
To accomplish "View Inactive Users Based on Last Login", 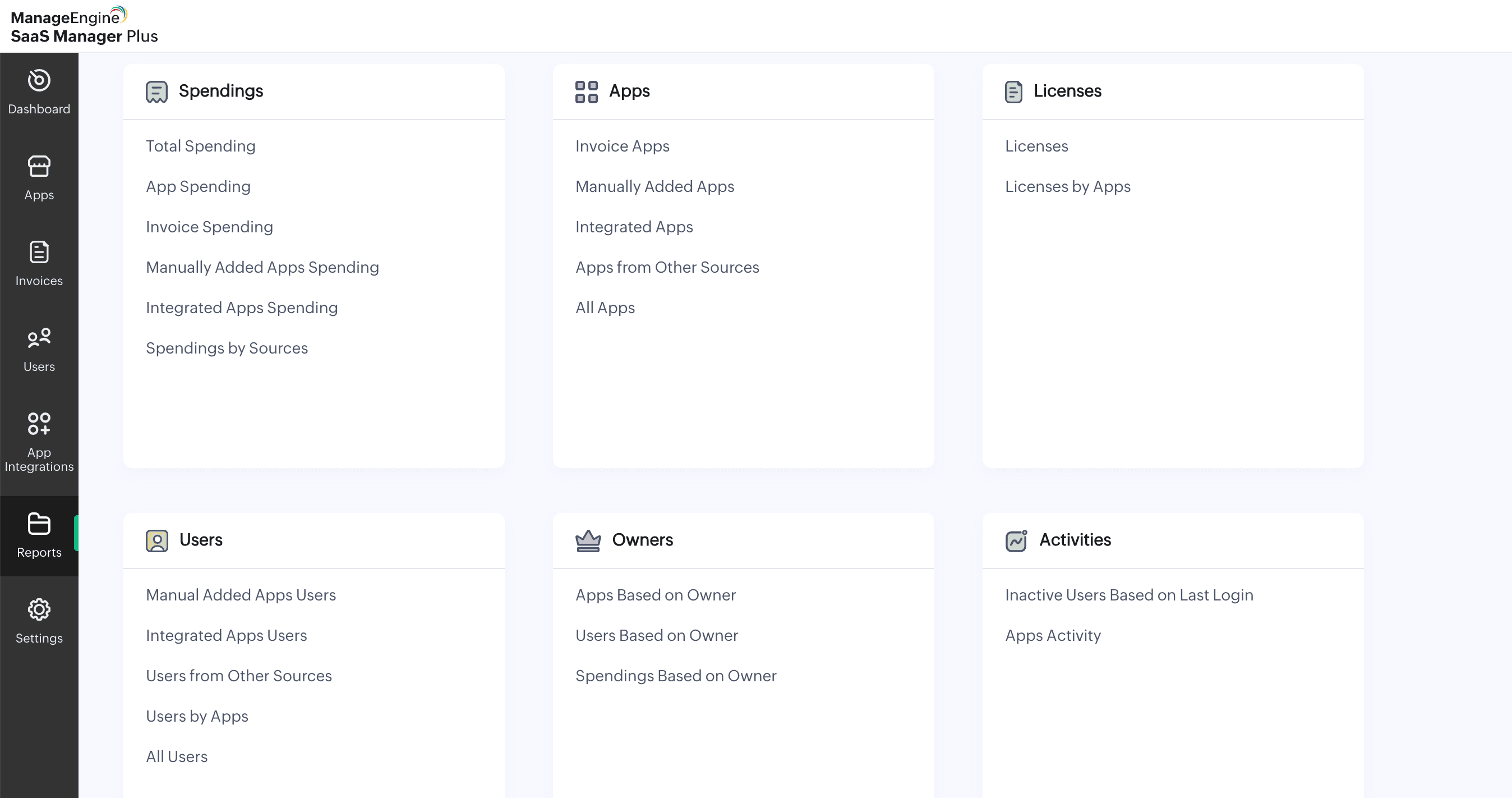I will click(1128, 595).
